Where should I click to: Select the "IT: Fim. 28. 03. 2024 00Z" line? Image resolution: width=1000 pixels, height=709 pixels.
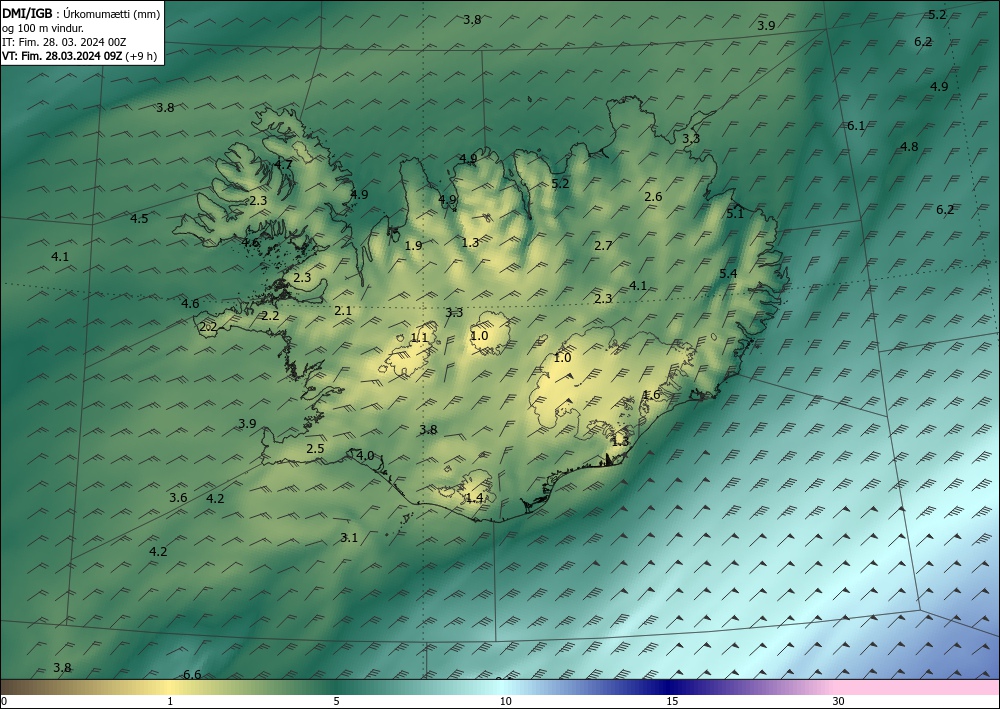64,42
